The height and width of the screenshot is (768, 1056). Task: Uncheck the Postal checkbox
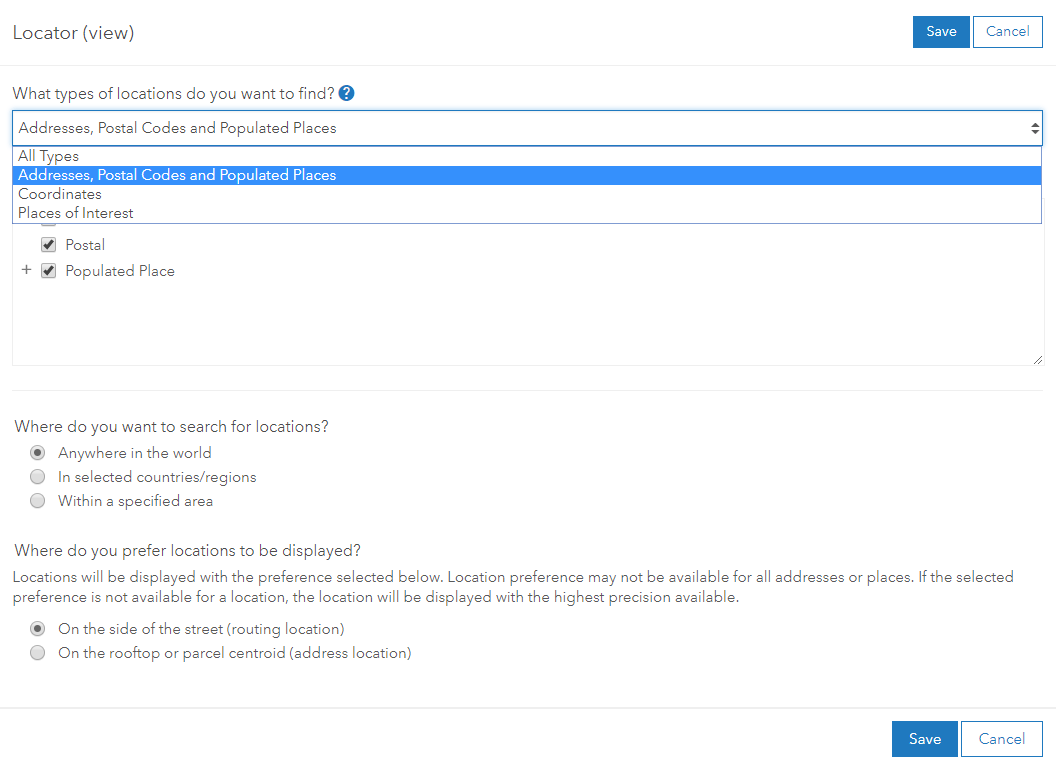pos(48,245)
